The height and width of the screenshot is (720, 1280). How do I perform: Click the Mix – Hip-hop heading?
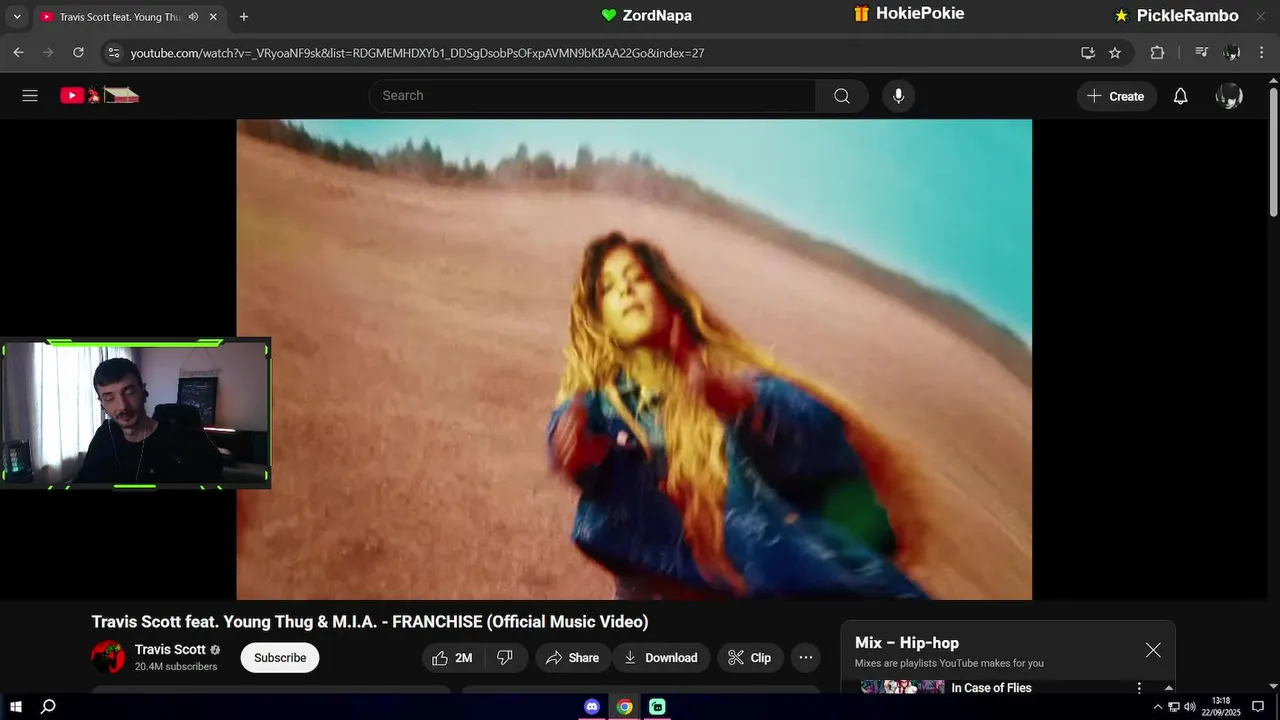pos(907,643)
